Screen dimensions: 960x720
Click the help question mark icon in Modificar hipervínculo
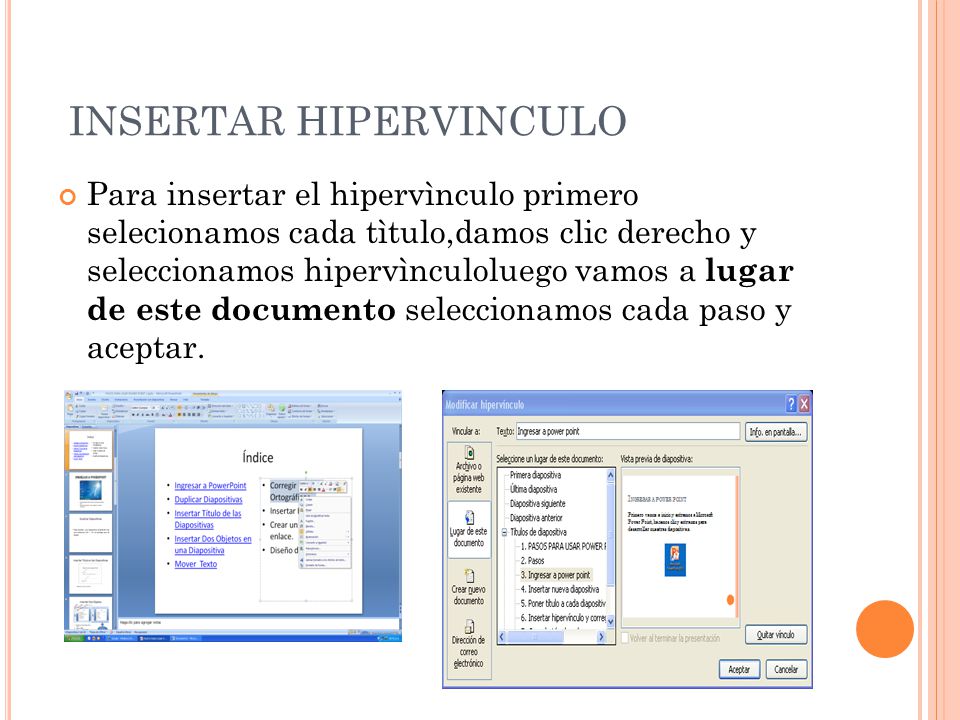791,404
